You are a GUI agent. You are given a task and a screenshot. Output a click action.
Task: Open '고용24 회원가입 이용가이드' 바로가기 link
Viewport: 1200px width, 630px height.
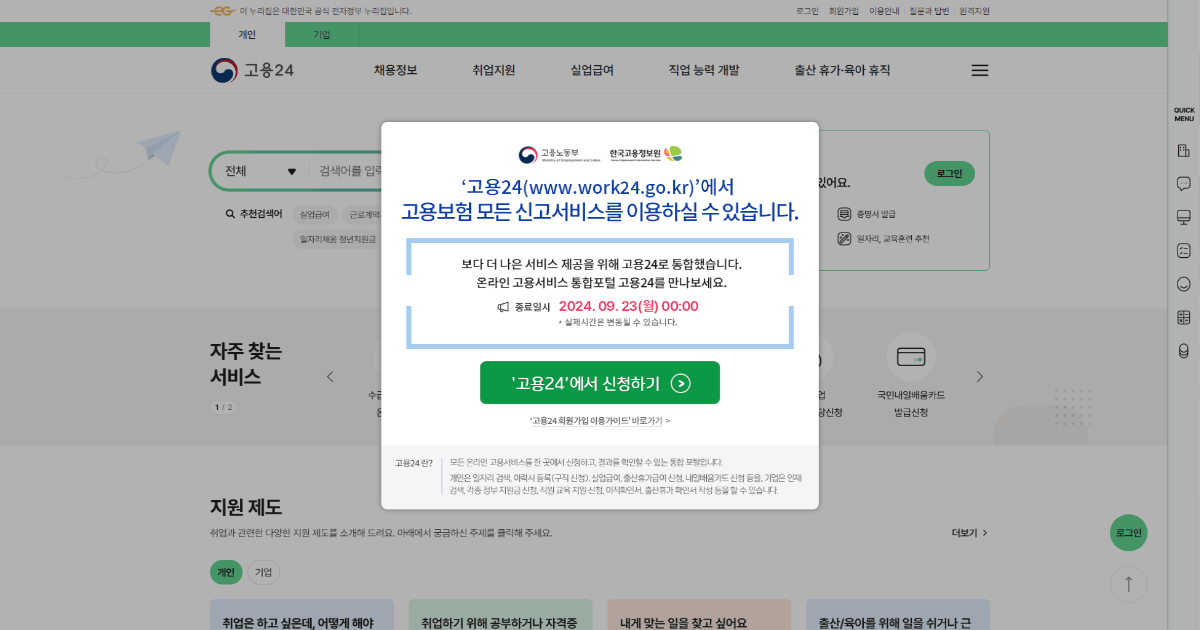pos(600,421)
